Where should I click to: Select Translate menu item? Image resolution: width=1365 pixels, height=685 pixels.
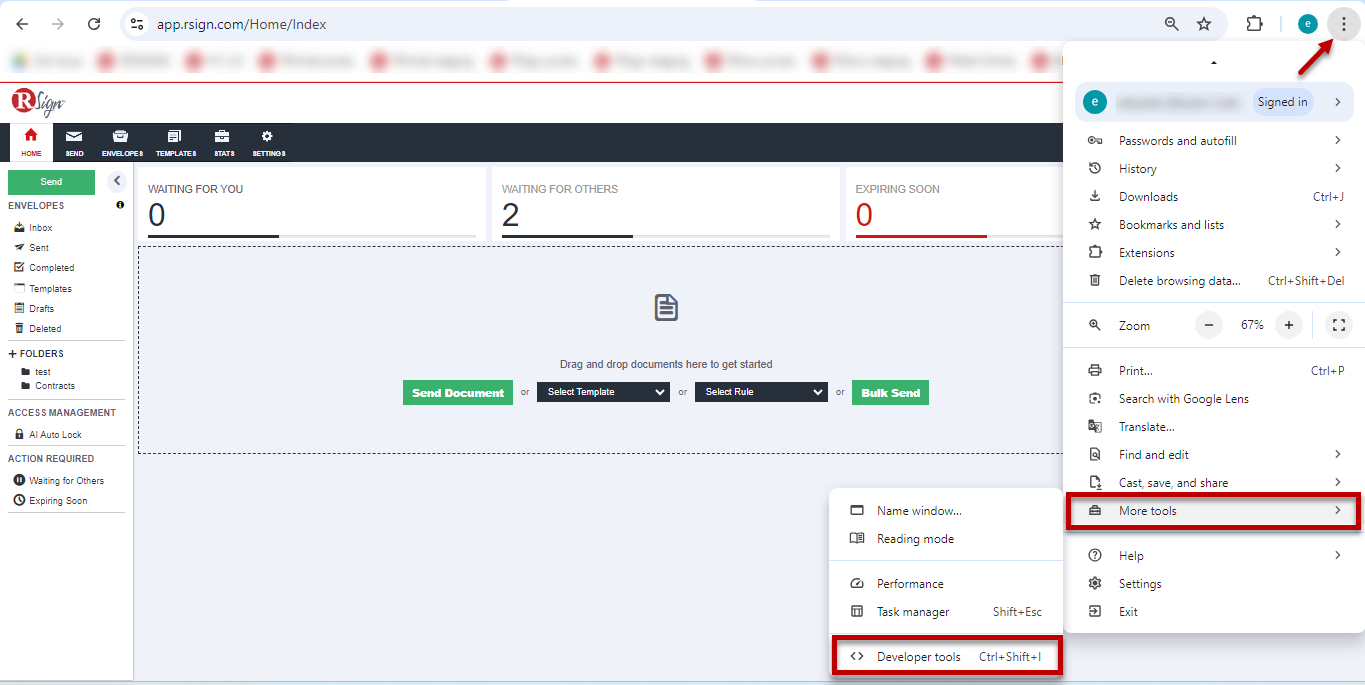(x=1214, y=427)
